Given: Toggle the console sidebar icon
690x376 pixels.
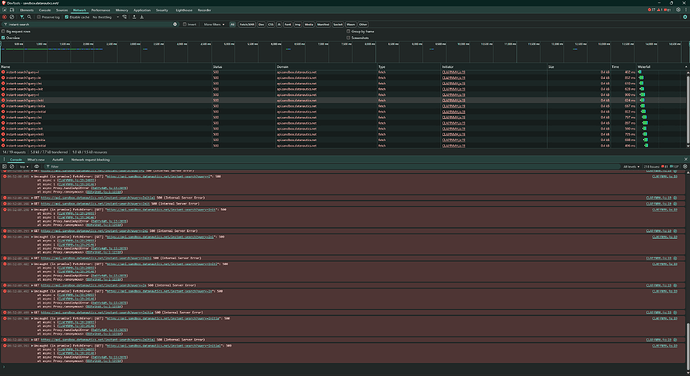Looking at the screenshot, I should point(4,166).
